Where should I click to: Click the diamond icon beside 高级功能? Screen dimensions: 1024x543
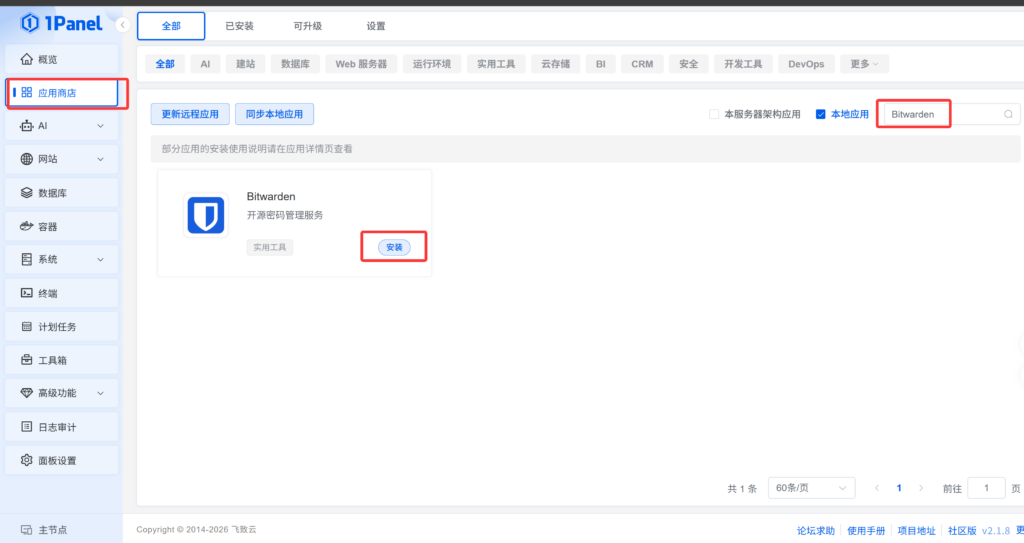click(x=26, y=393)
